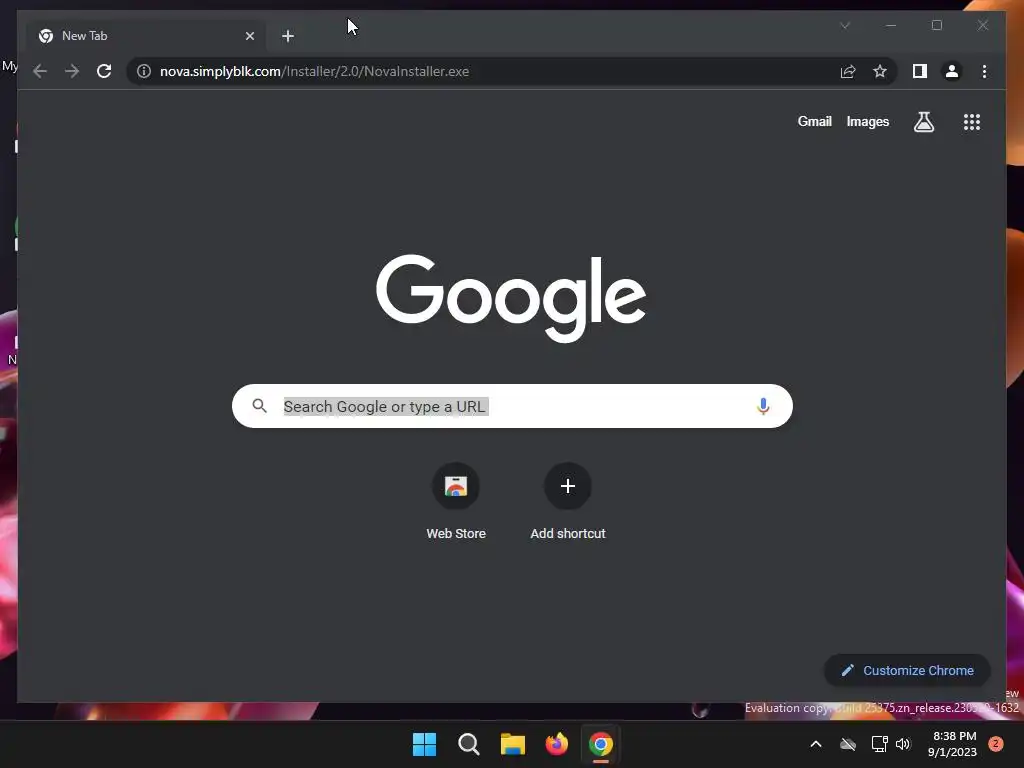Open Google Images link
The width and height of the screenshot is (1024, 768).
tap(867, 121)
